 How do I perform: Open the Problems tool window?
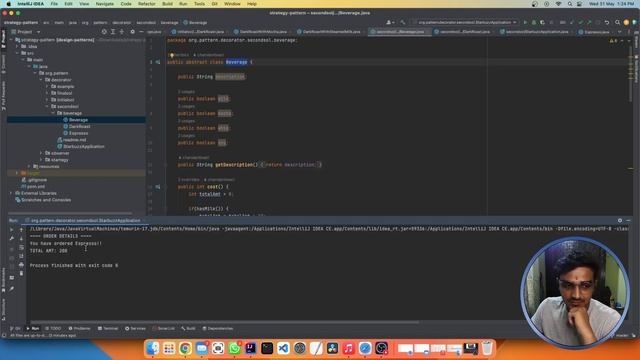pyautogui.click(x=80, y=329)
